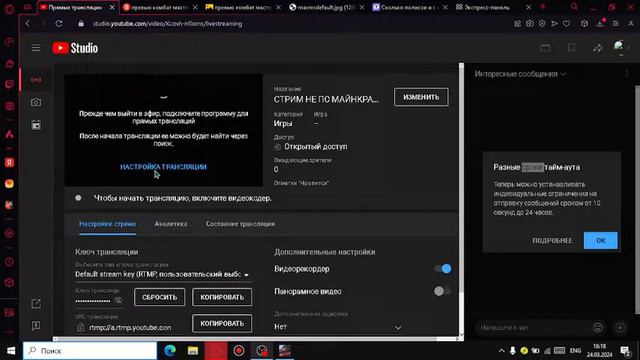The height and width of the screenshot is (360, 640).
Task: Open НАСТРОЙКА ТРАНСЛЯЦИИ link
Action: [x=163, y=167]
